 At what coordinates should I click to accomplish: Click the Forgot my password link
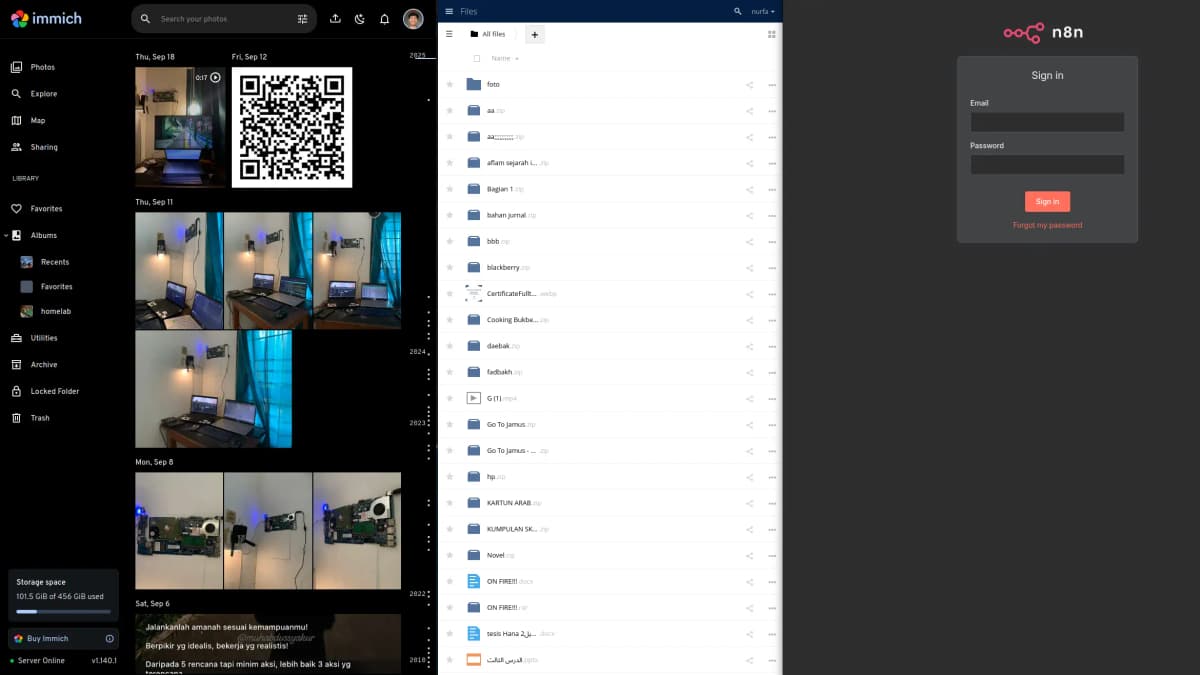pyautogui.click(x=1047, y=225)
